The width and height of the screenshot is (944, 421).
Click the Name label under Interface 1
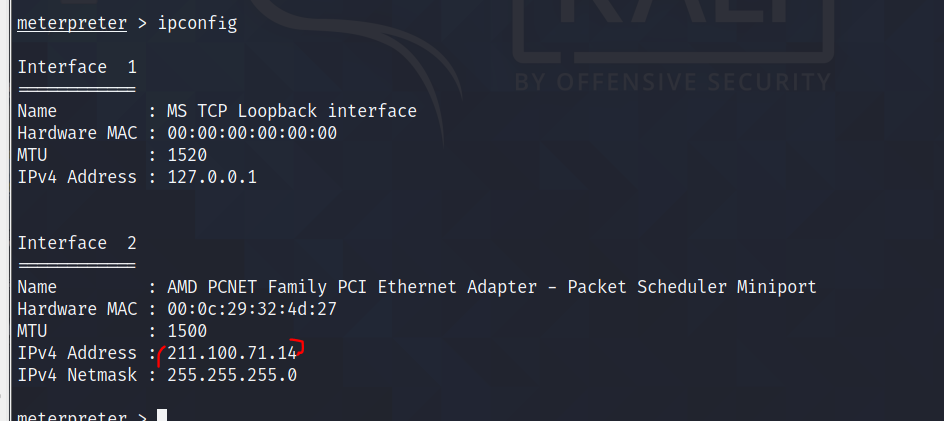[x=38, y=111]
